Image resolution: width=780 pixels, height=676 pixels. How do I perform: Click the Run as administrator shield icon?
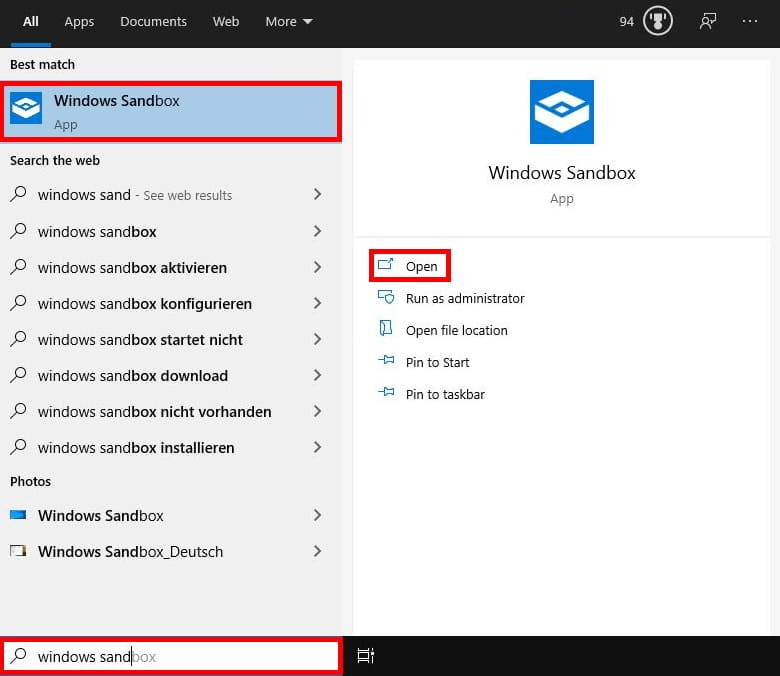(386, 298)
